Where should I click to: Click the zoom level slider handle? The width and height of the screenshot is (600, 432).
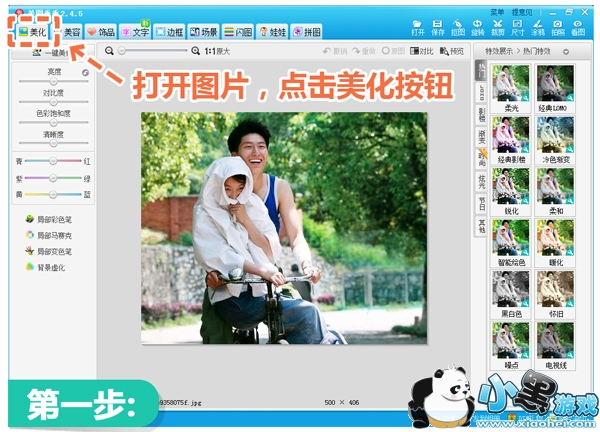tap(122, 51)
